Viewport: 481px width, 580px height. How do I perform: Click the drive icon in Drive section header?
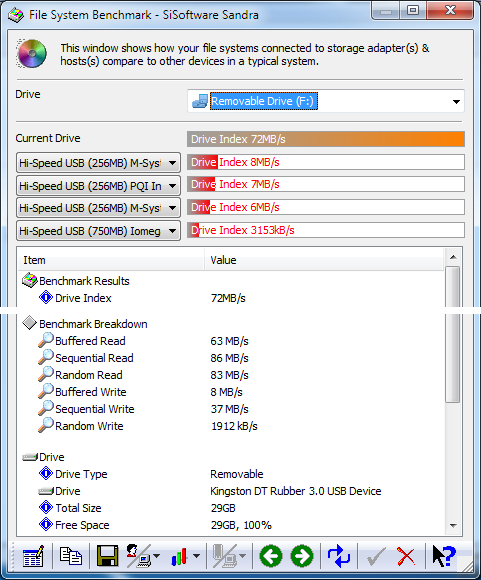(30, 458)
